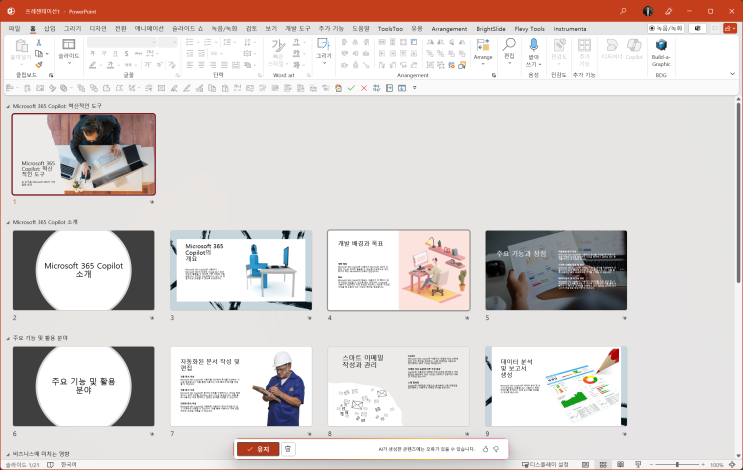Viewport: 743px width, 470px height.
Task: Open the BrightSlide tab
Action: (491, 29)
